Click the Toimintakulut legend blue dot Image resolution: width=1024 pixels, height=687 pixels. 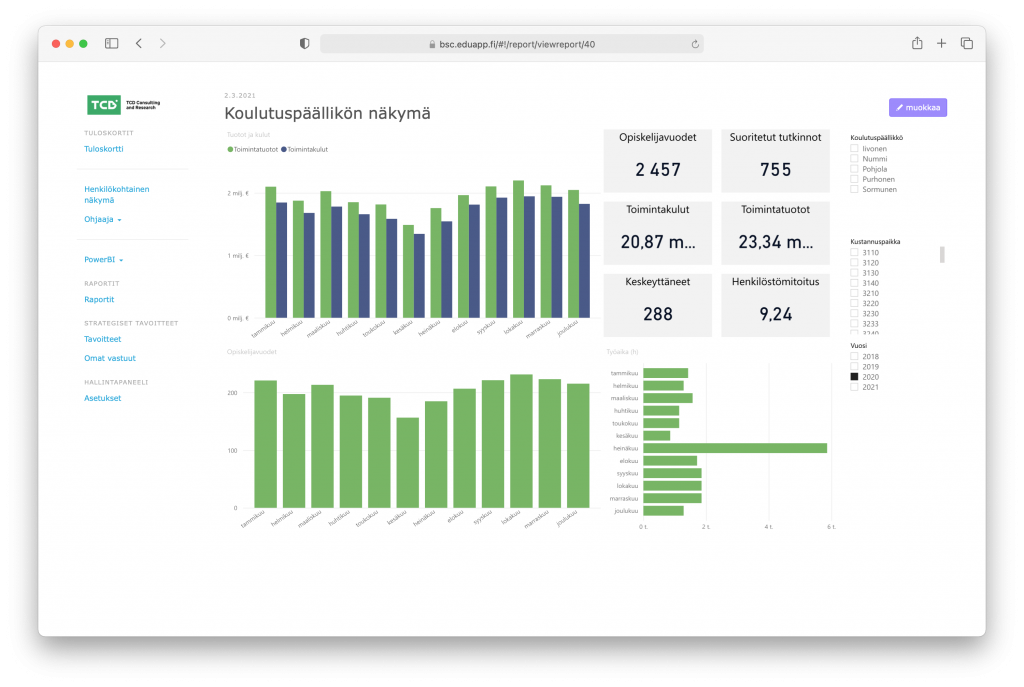pyautogui.click(x=283, y=150)
